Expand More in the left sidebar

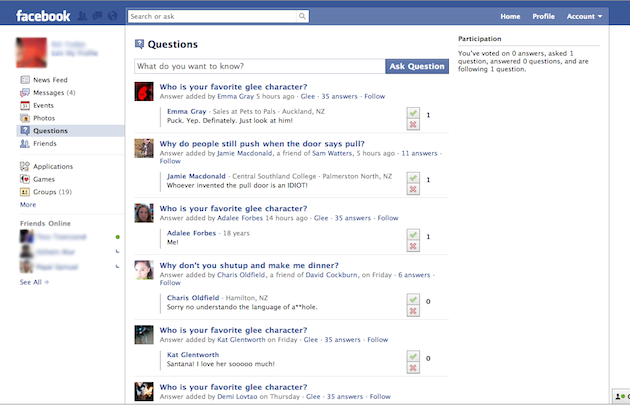tap(28, 205)
